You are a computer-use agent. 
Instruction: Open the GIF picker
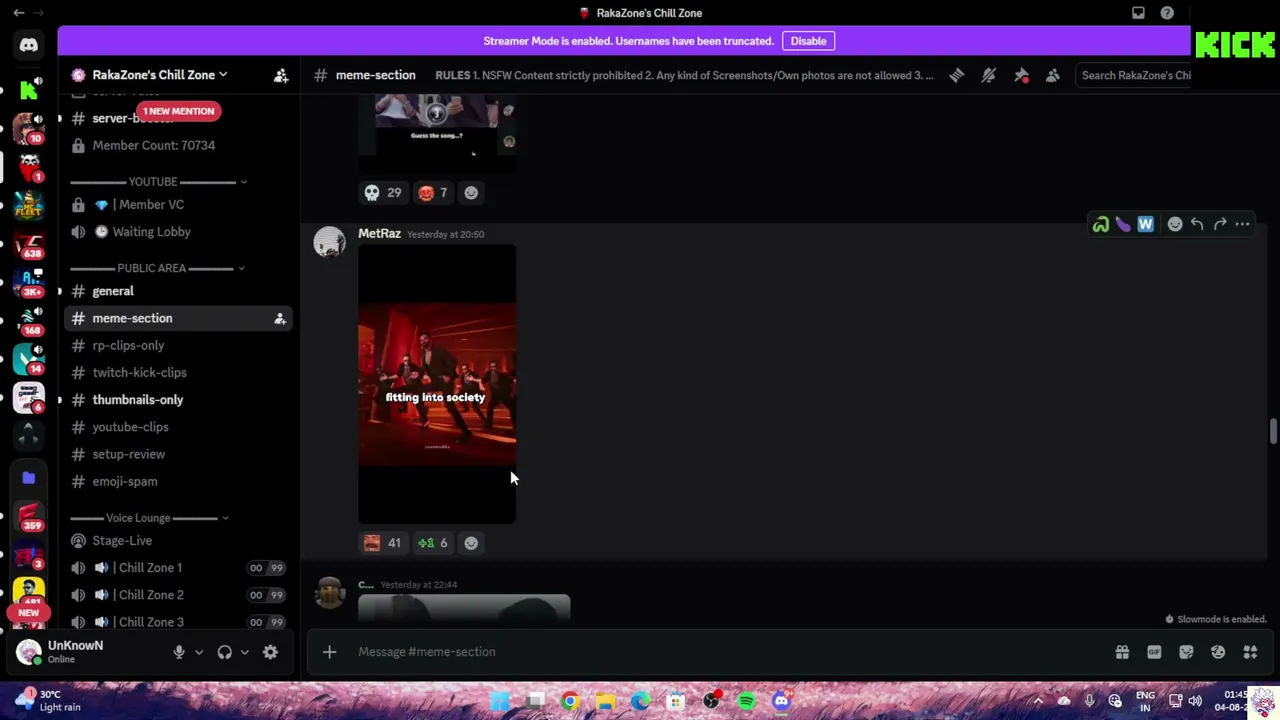click(1154, 652)
